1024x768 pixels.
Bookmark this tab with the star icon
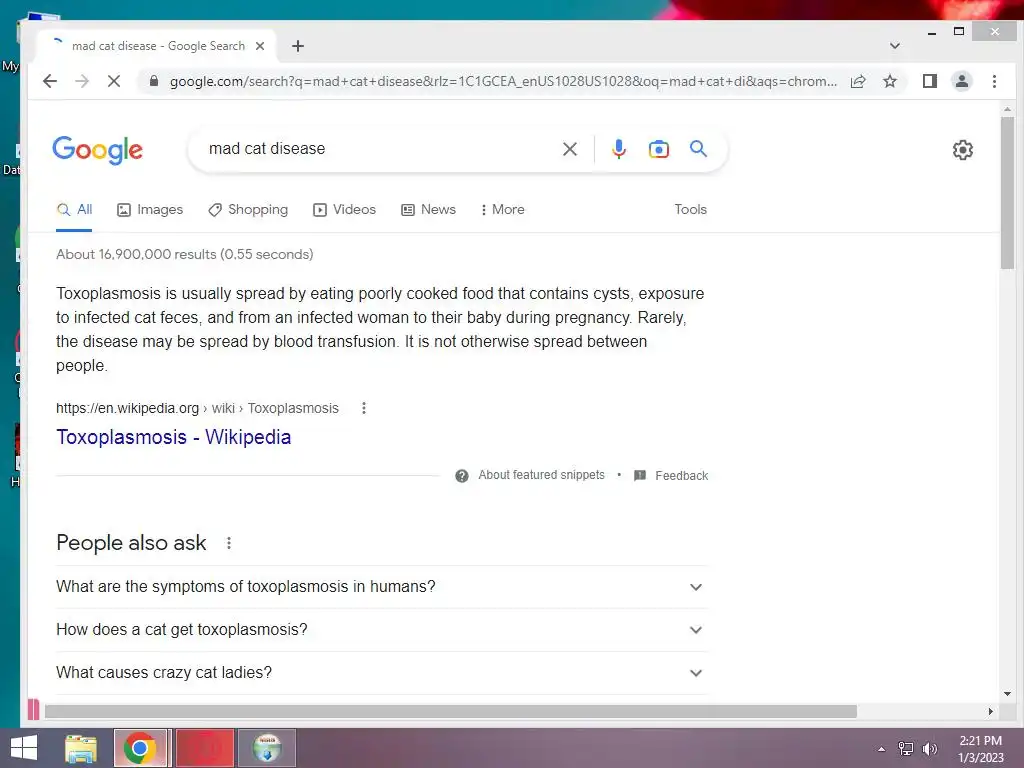click(x=889, y=81)
